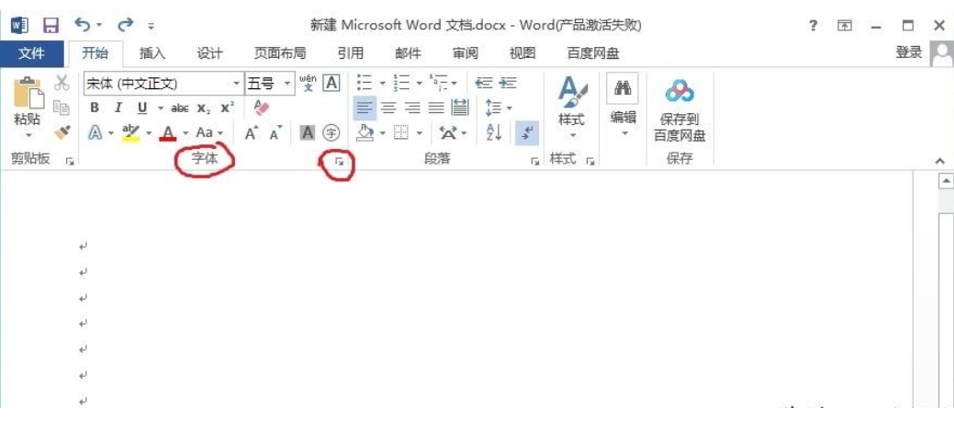Switch to the 插入 tab

coord(152,54)
